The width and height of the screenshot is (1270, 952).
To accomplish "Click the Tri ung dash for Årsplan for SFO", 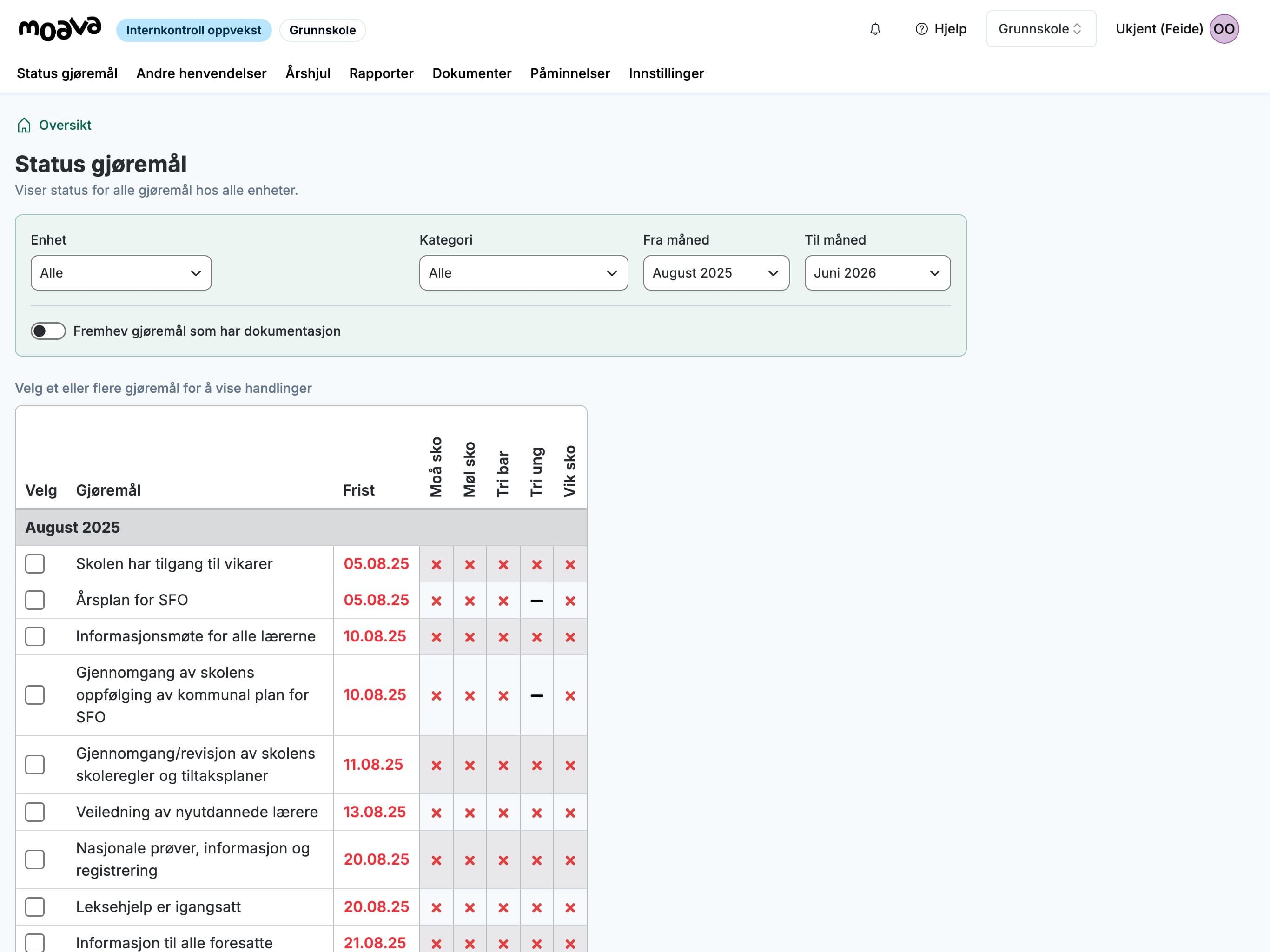I will 536,601.
